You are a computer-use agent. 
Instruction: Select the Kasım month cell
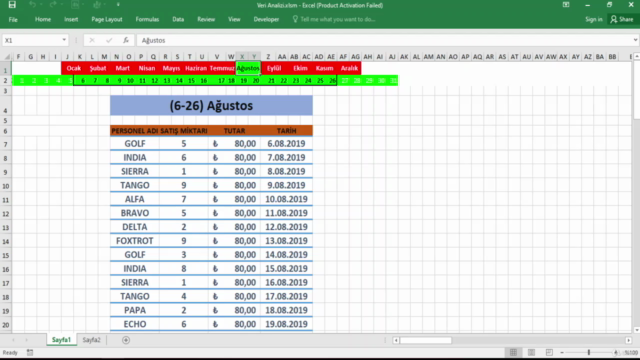324,68
